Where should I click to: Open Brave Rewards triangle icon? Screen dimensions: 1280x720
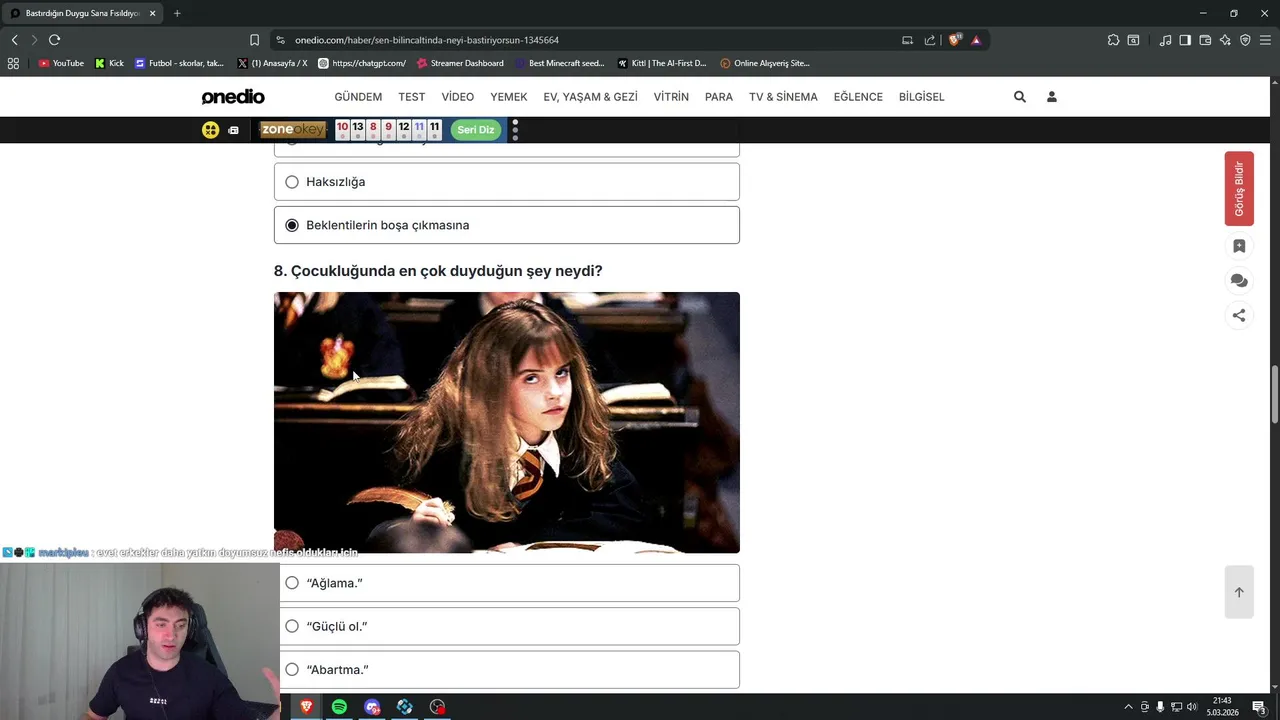click(x=976, y=40)
